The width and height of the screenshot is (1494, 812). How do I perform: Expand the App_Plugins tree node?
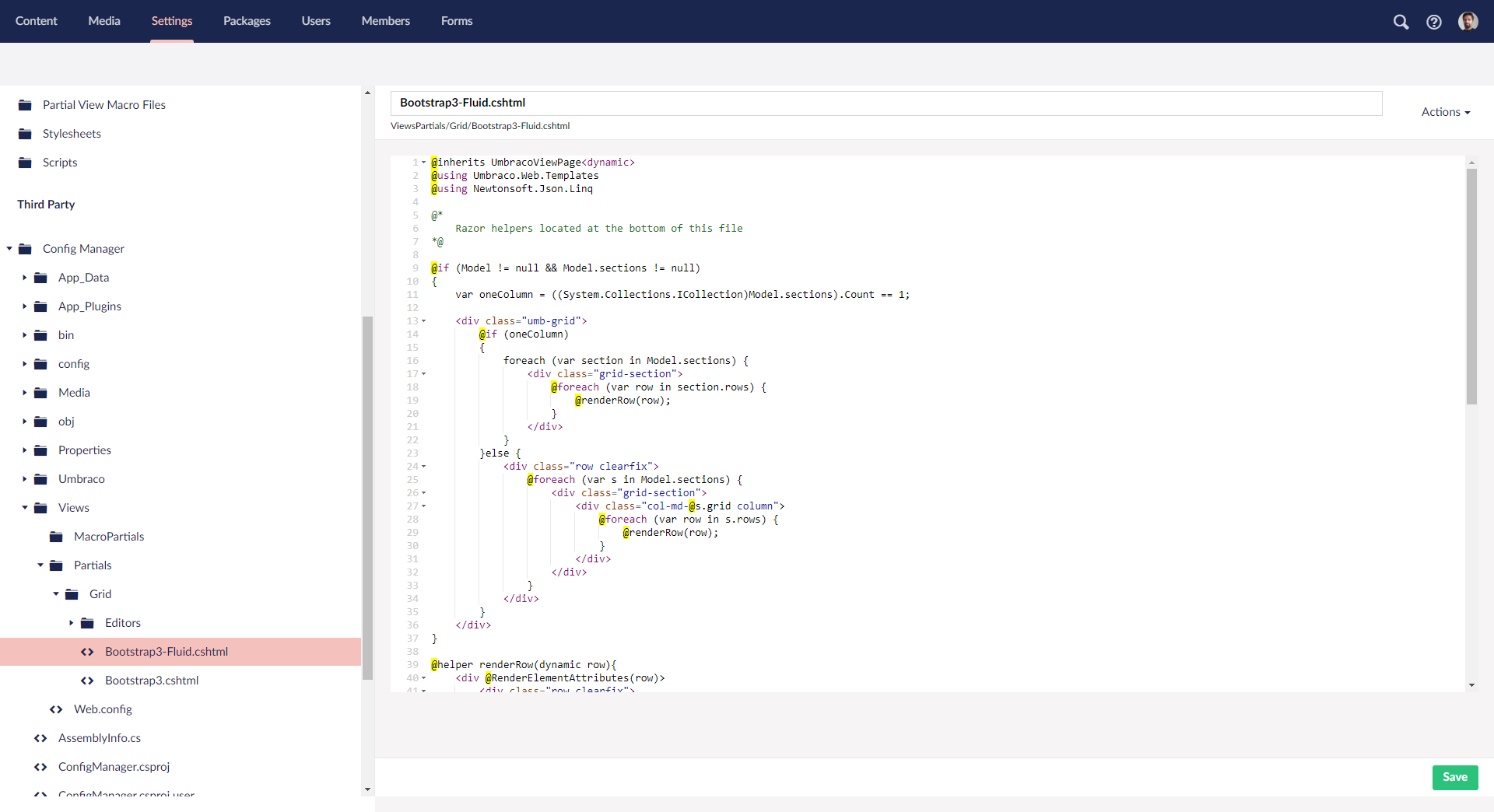coord(25,306)
